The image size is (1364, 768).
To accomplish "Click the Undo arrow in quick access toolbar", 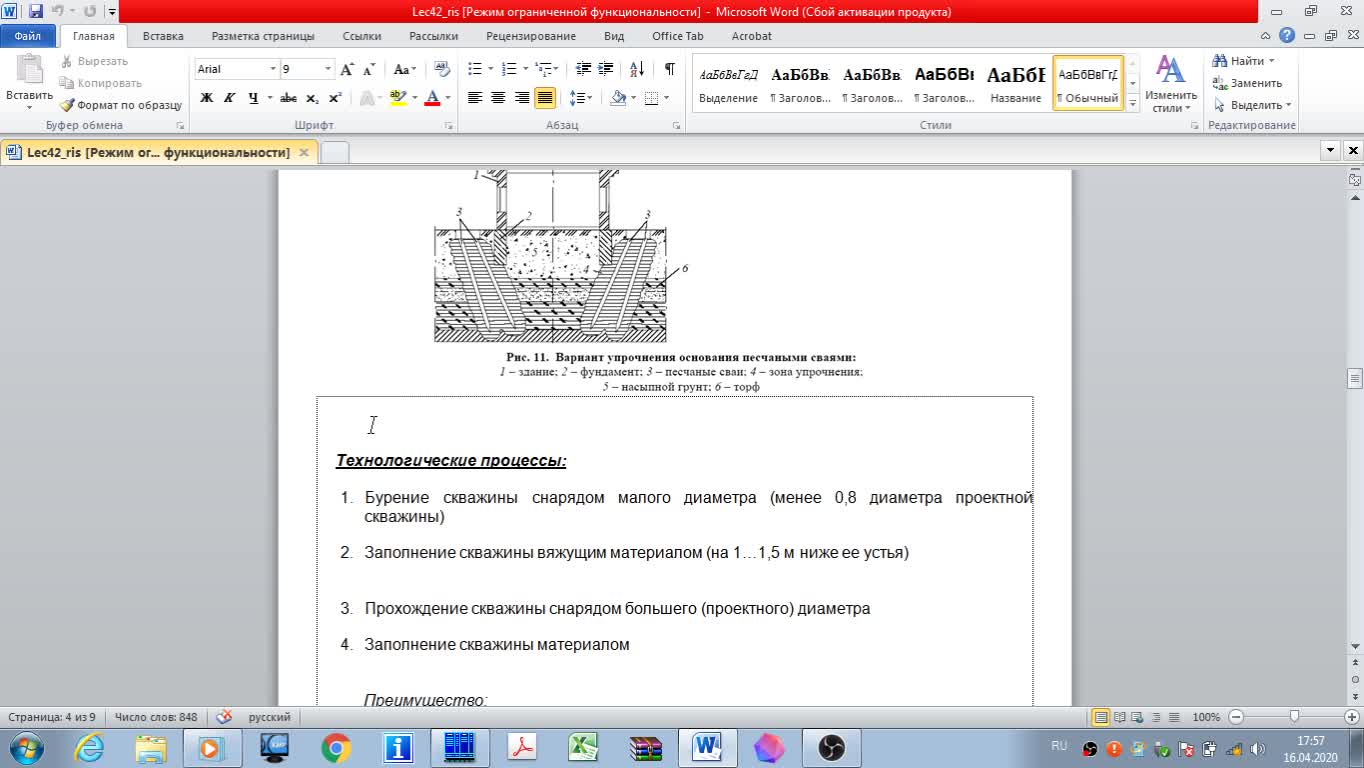I will [x=58, y=12].
